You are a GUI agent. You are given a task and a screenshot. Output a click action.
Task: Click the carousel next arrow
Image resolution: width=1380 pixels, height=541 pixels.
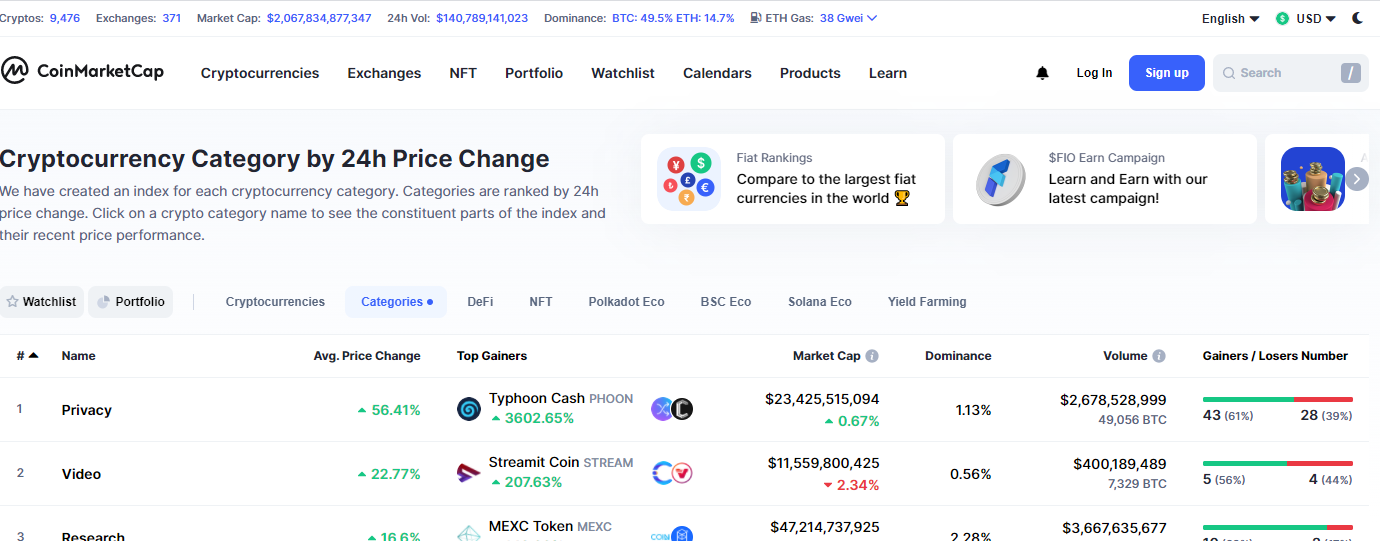(x=1357, y=179)
